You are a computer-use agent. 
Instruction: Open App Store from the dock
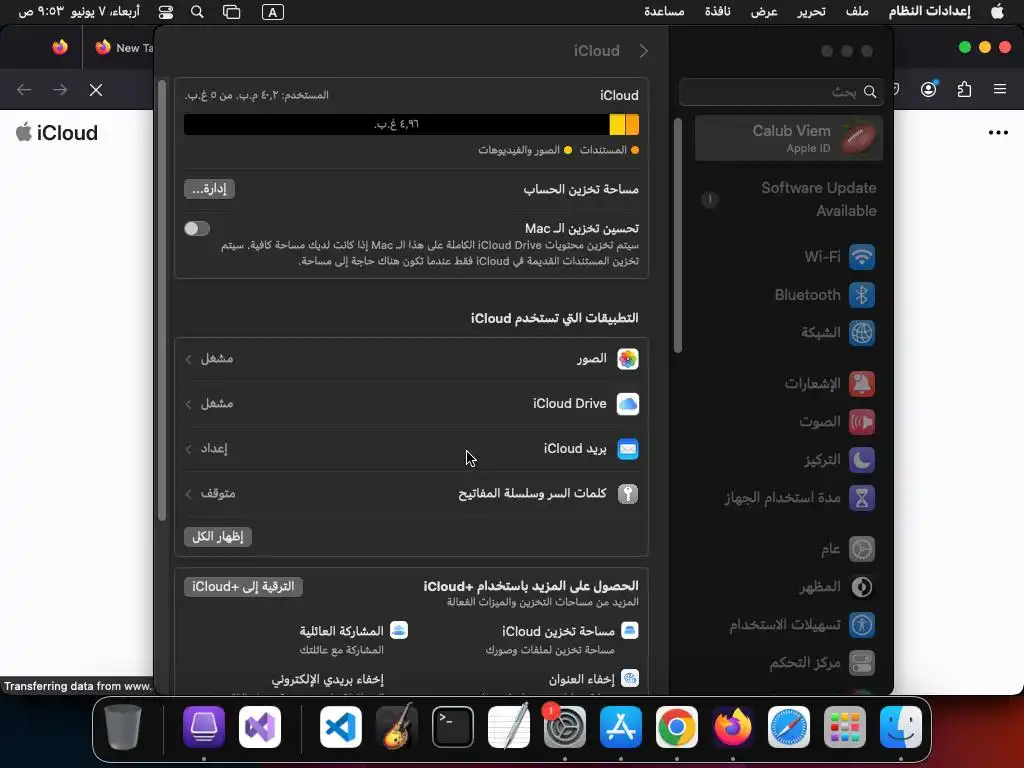pyautogui.click(x=620, y=727)
